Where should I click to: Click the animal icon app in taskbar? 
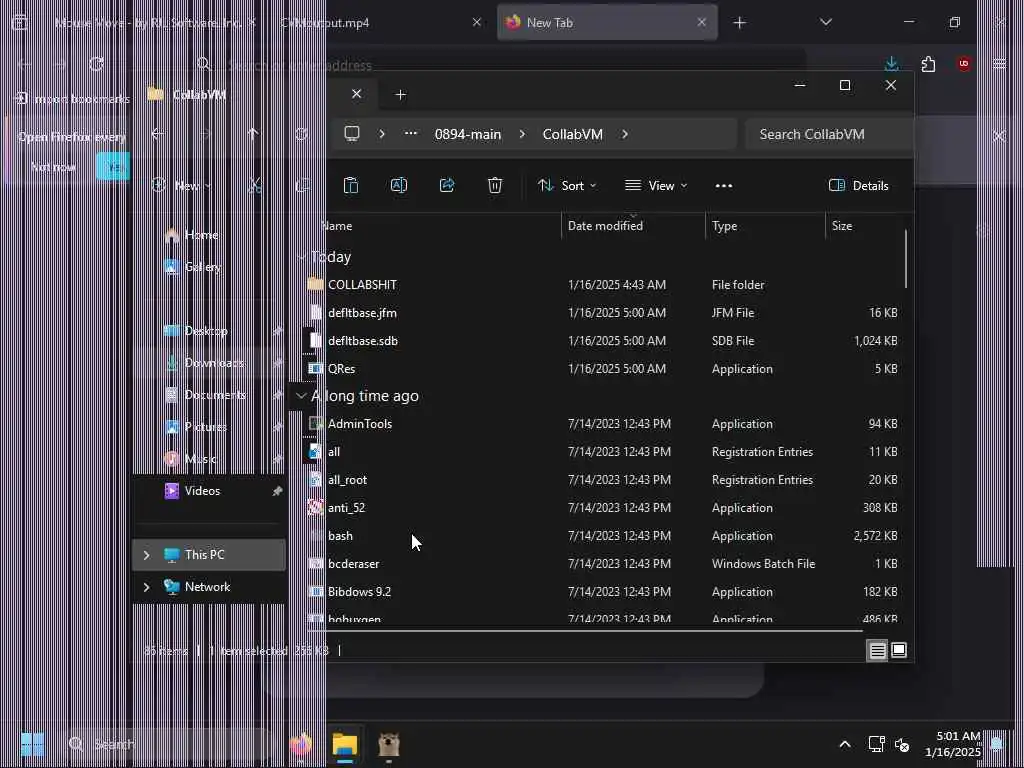pos(389,744)
